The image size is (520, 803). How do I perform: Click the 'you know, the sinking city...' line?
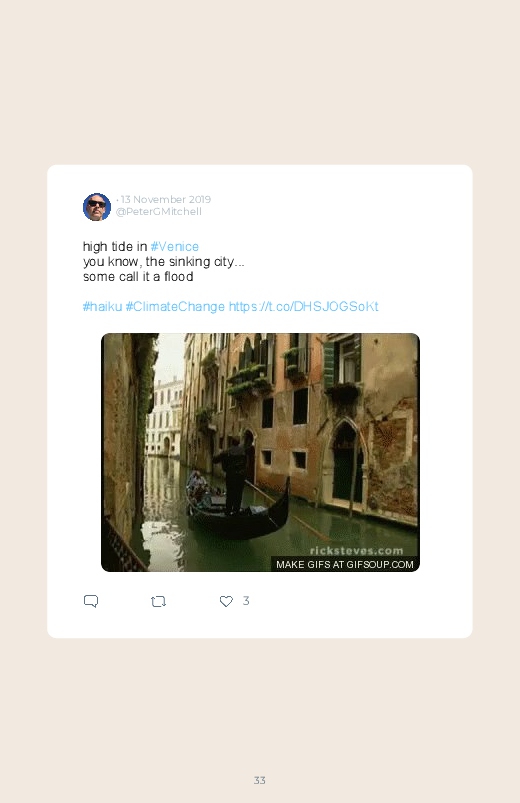(164, 262)
